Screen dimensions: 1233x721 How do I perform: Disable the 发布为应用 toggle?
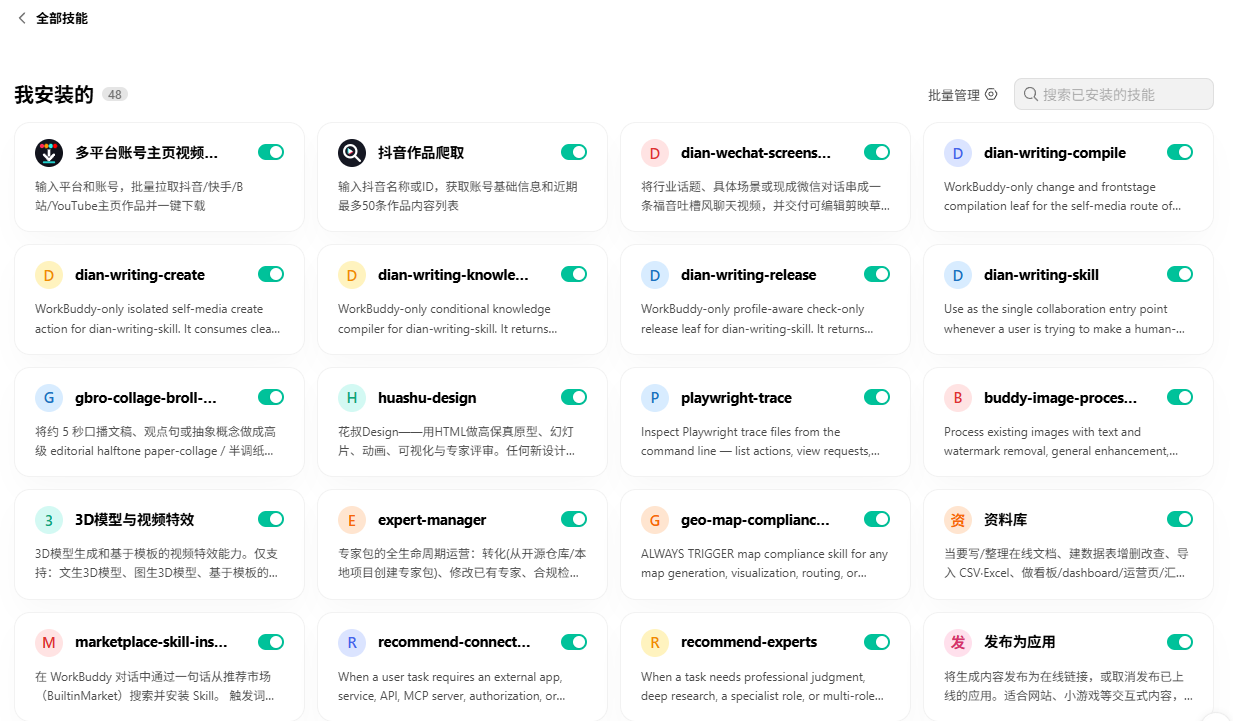(x=1180, y=642)
